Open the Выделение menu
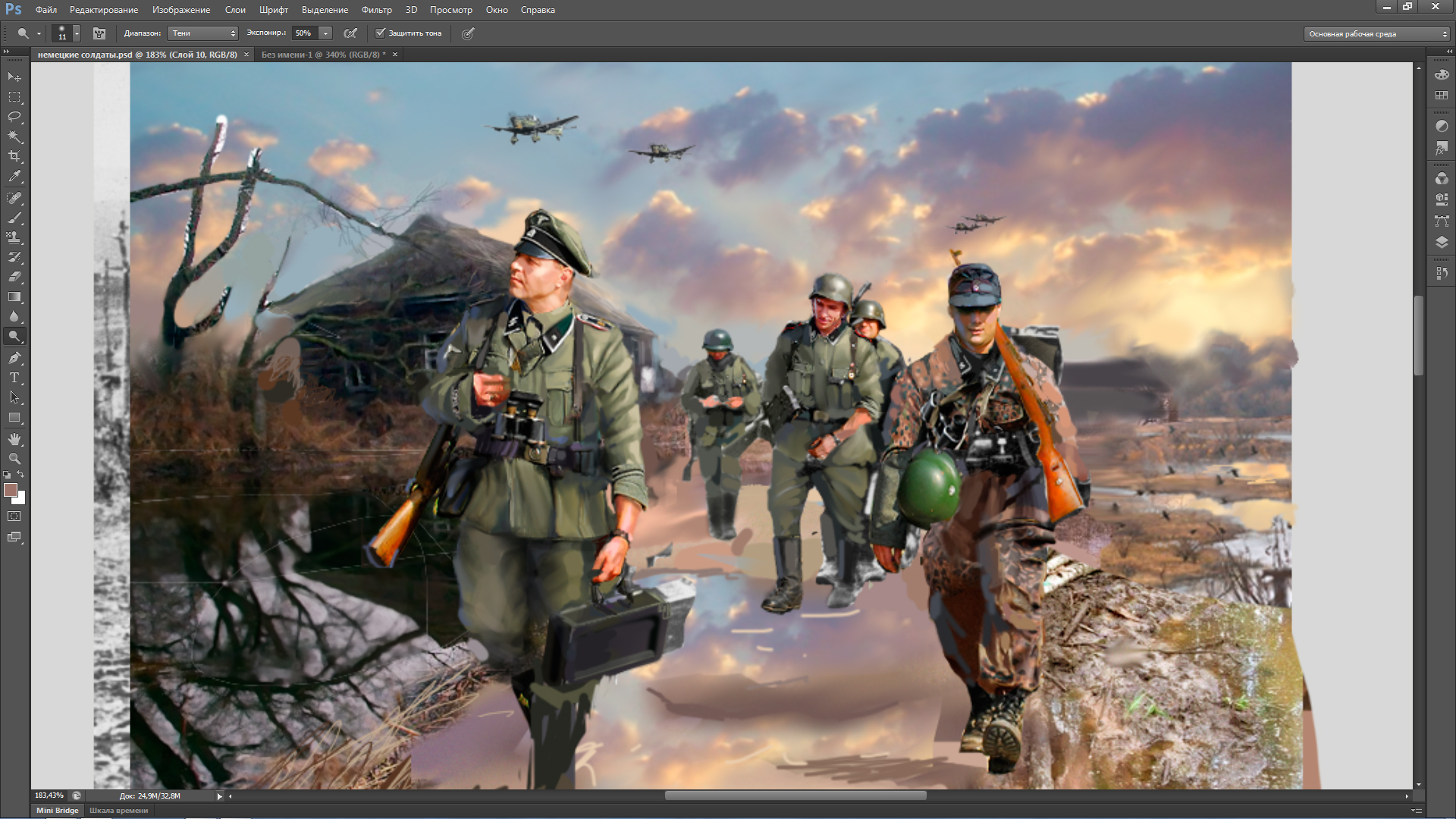Image resolution: width=1456 pixels, height=819 pixels. tap(325, 10)
